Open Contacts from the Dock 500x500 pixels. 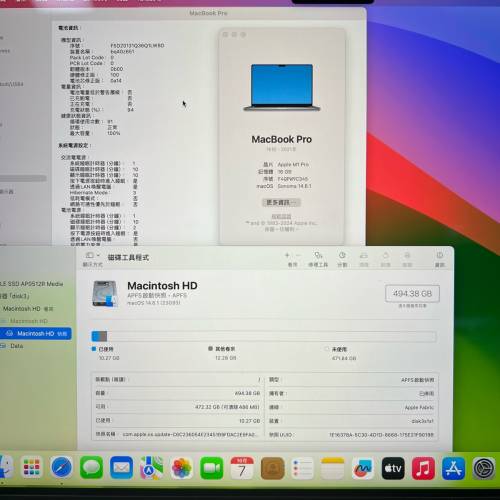coord(272,468)
